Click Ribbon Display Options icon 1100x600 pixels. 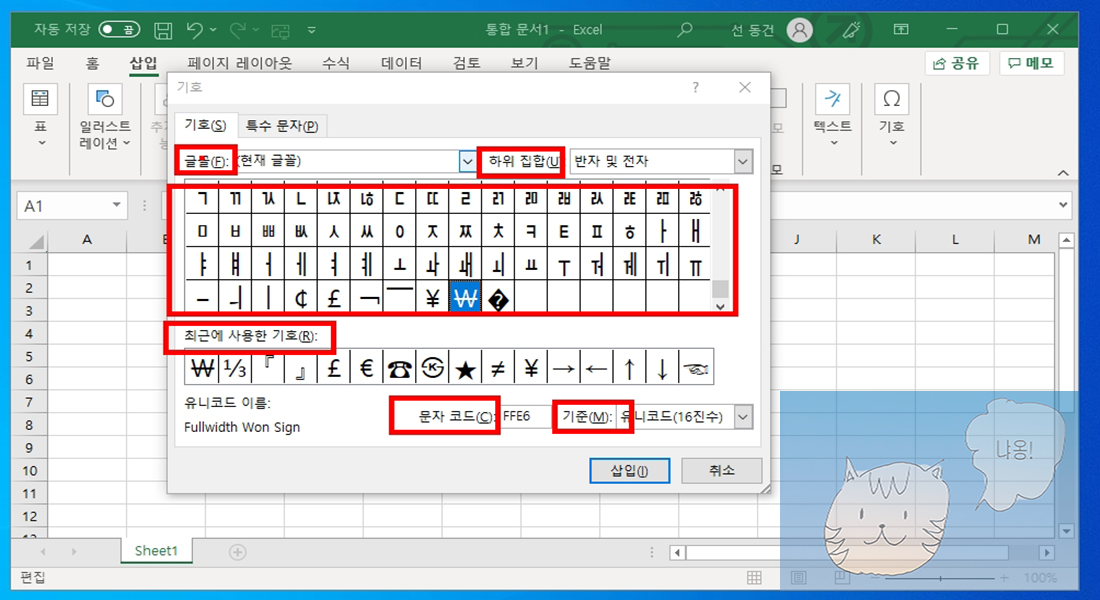(x=901, y=29)
